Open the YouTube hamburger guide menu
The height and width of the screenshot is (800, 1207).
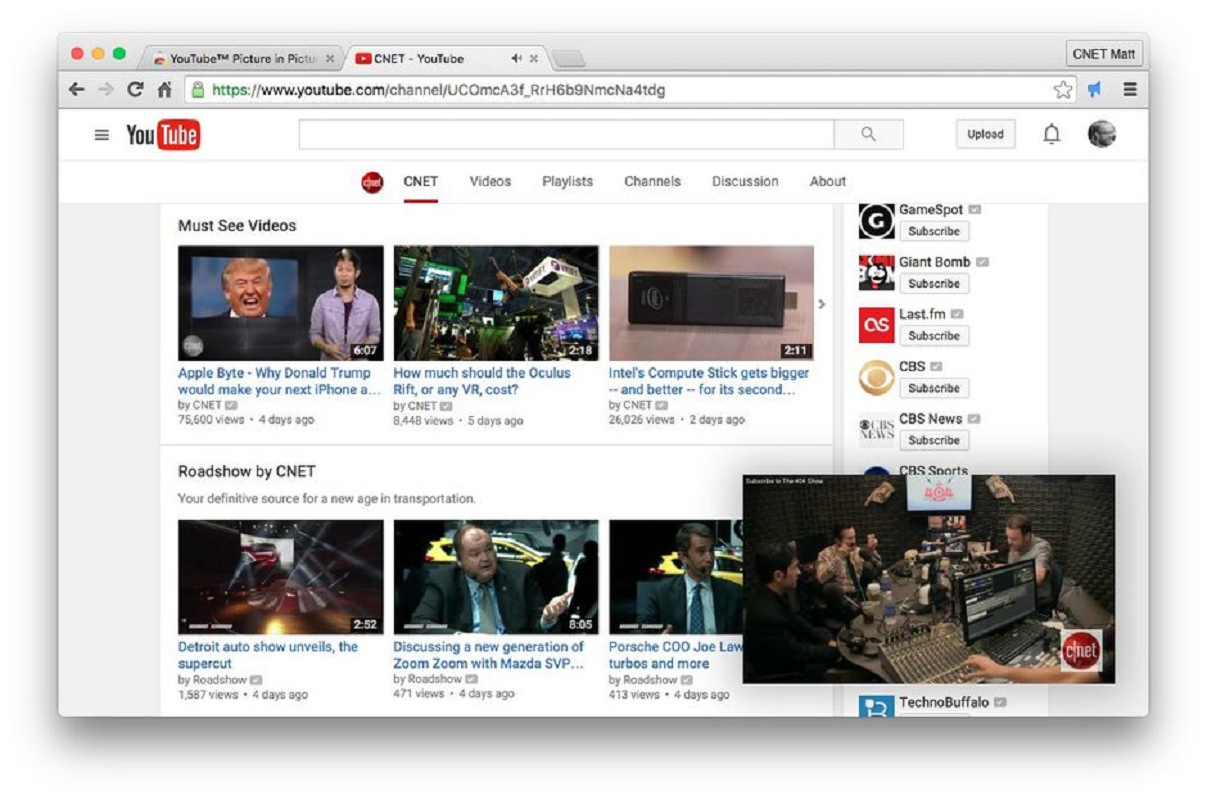pos(102,135)
